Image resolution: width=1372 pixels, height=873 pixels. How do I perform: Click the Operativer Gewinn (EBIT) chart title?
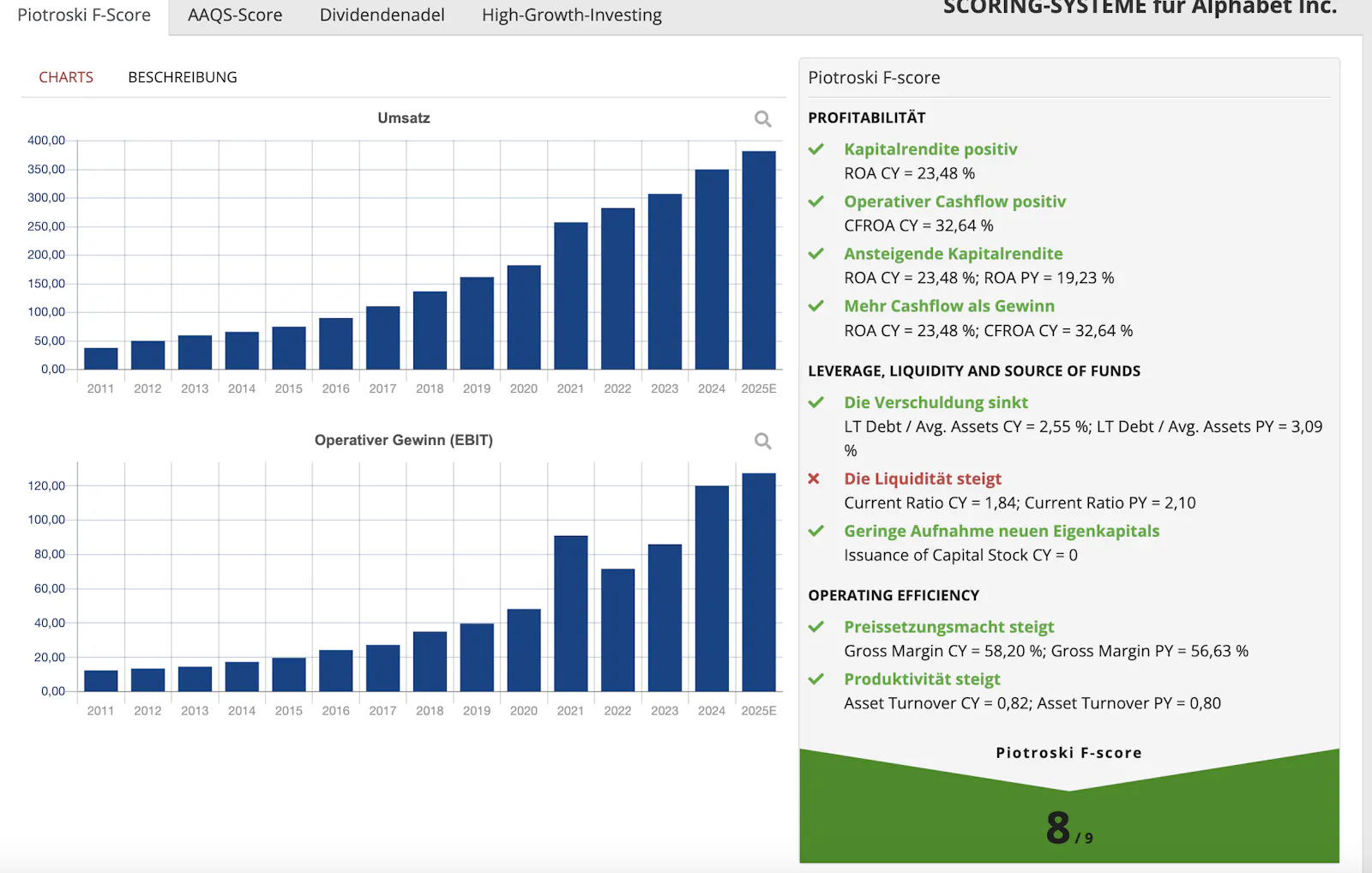404,441
